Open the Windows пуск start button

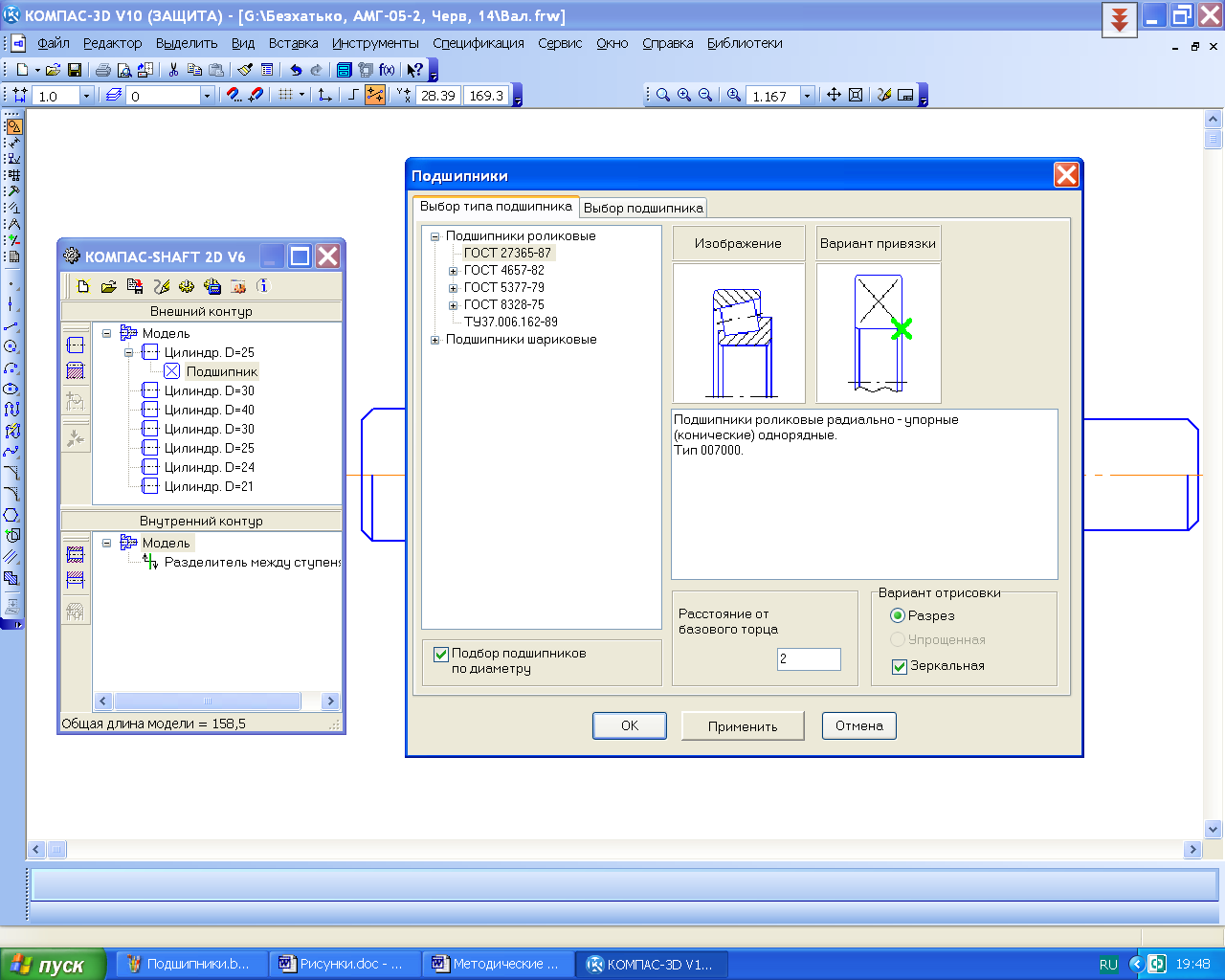54,965
